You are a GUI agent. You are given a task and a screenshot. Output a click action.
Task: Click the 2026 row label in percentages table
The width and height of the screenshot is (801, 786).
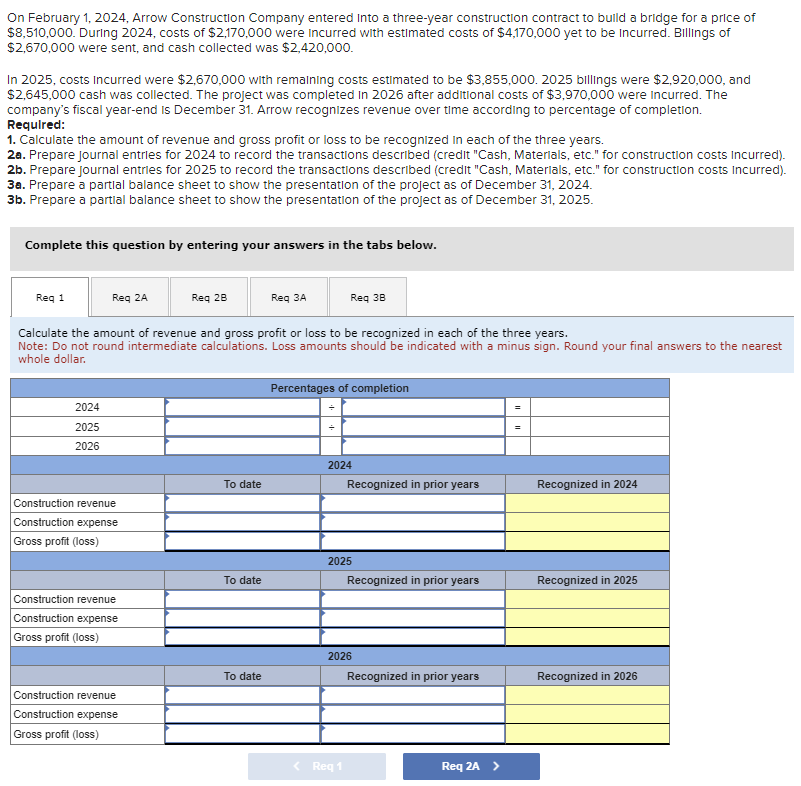tap(87, 446)
